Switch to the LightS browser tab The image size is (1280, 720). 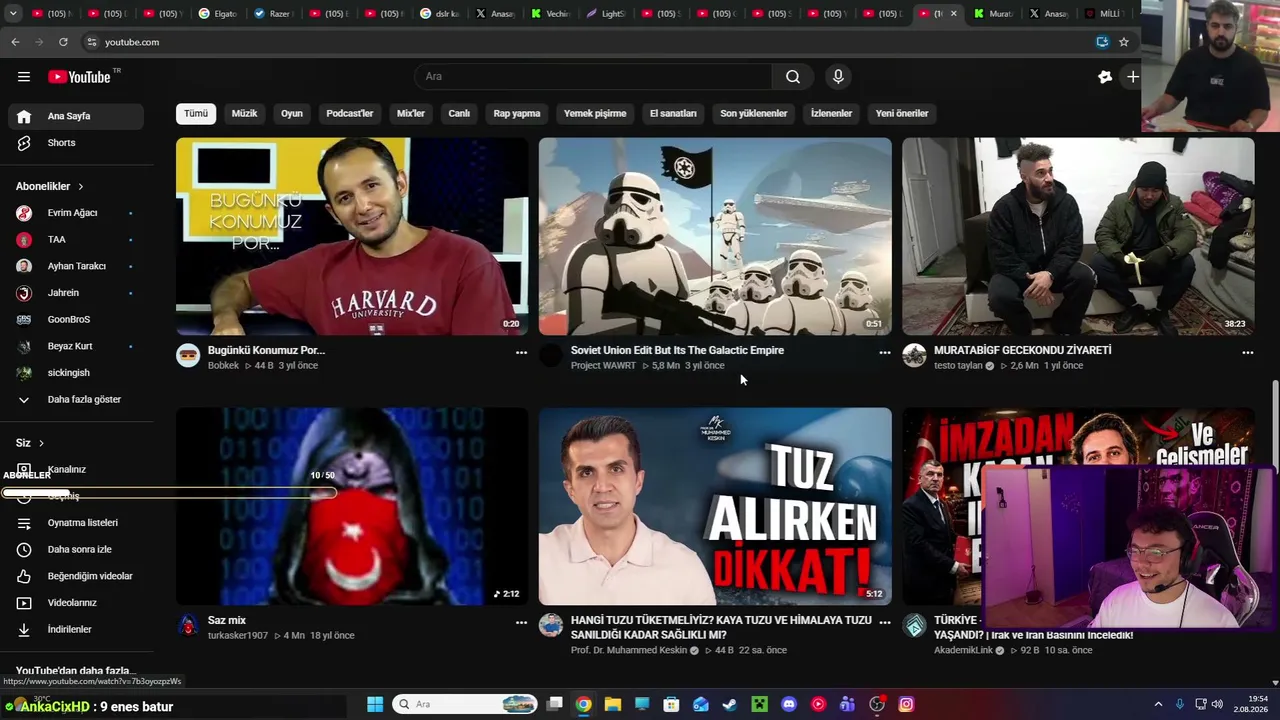click(604, 14)
